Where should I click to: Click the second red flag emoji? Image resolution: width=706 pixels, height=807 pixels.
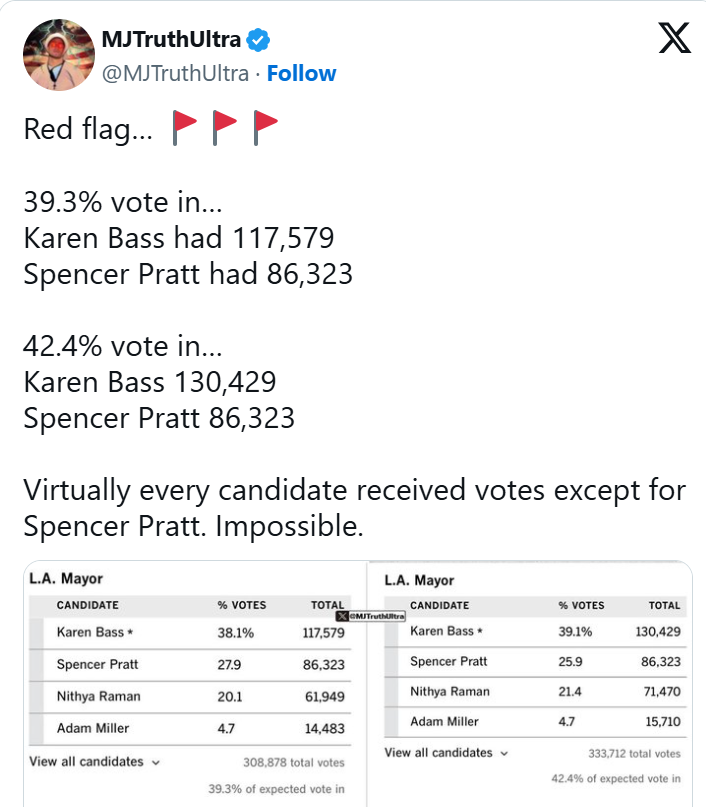(224, 127)
